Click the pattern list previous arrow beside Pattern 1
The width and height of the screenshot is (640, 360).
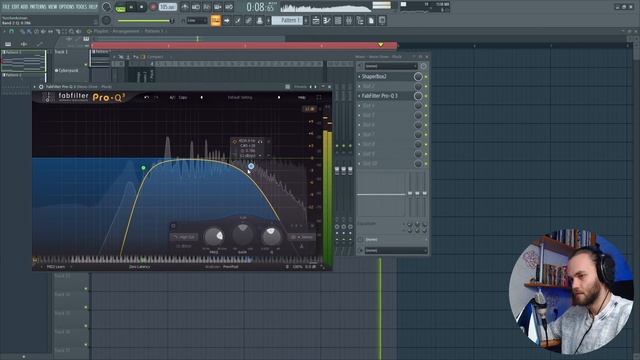click(269, 20)
